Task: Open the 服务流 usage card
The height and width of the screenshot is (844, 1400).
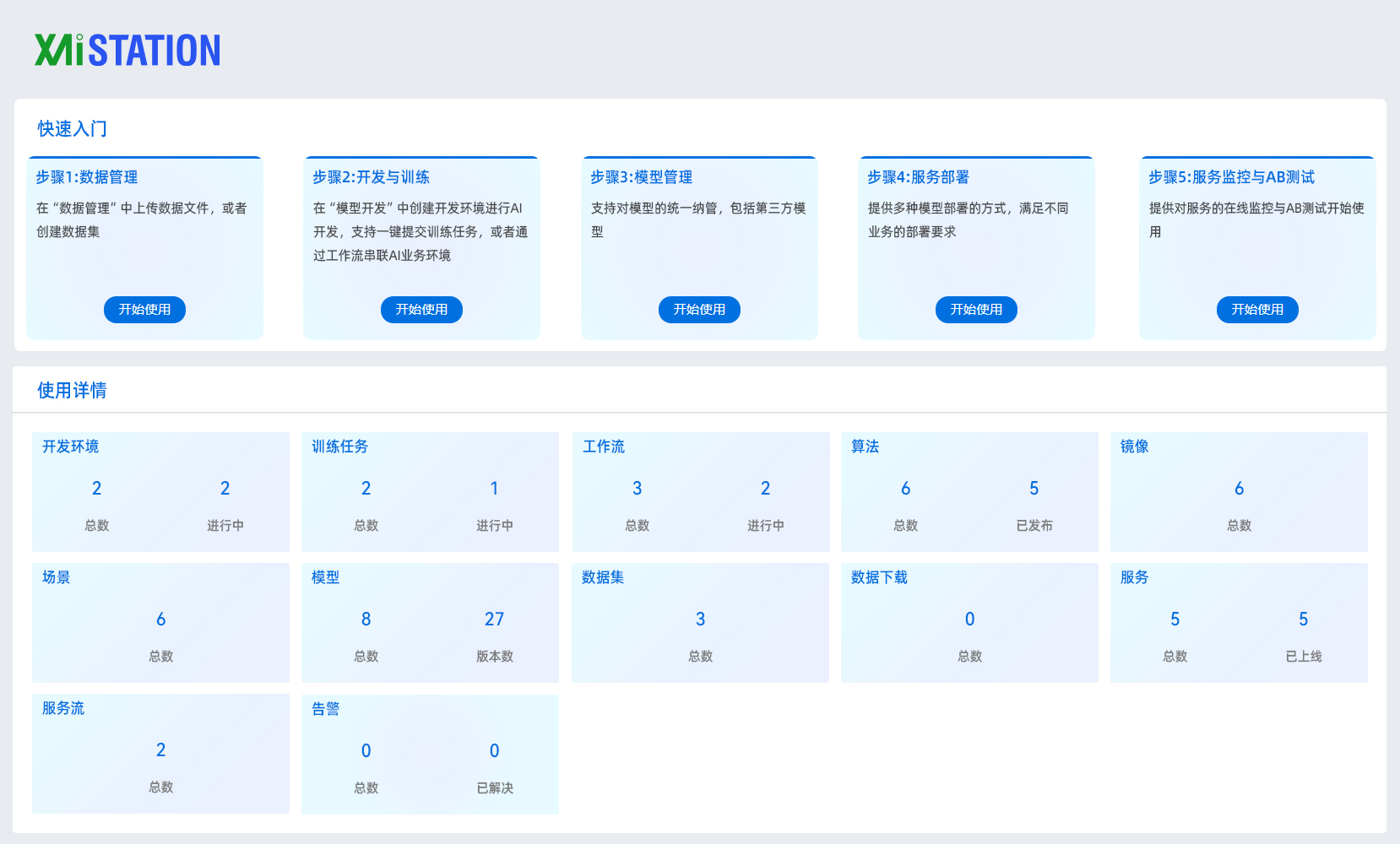Action: tap(160, 754)
